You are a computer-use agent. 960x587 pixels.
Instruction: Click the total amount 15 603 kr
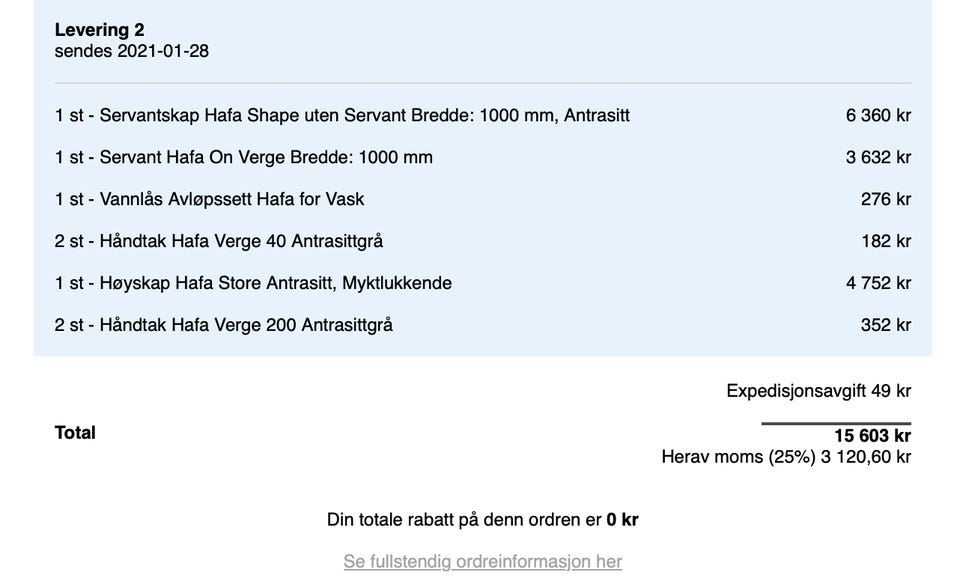coord(872,436)
